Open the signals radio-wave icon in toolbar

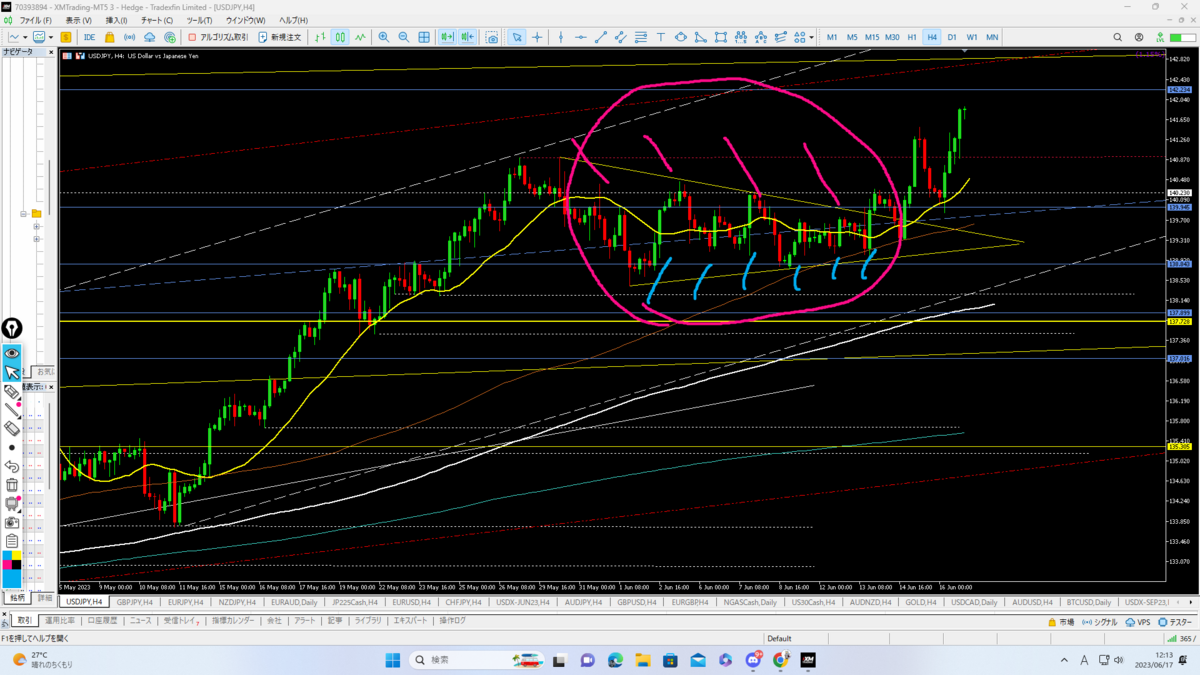pos(129,37)
